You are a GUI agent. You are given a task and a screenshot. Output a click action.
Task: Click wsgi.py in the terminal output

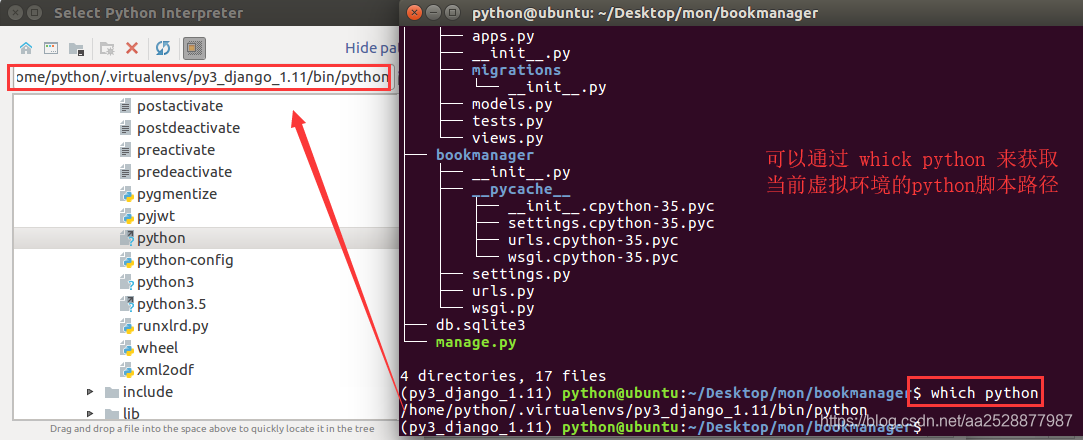(503, 308)
